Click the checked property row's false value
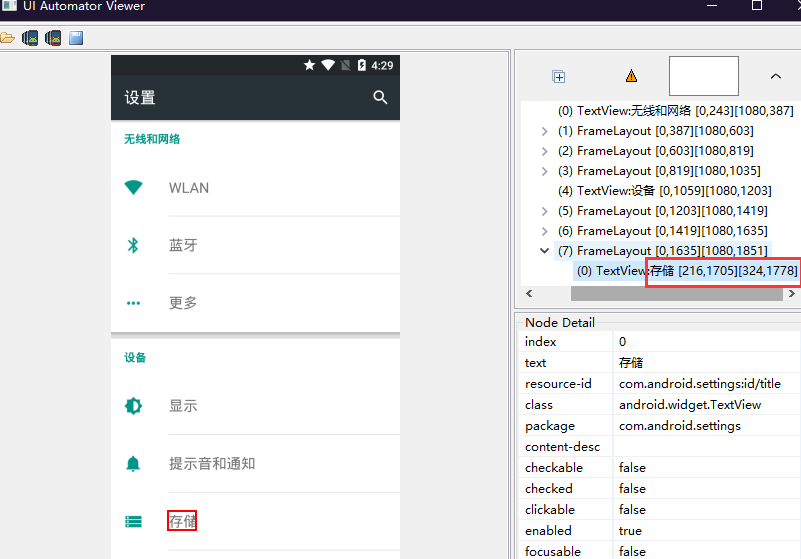 [x=632, y=488]
